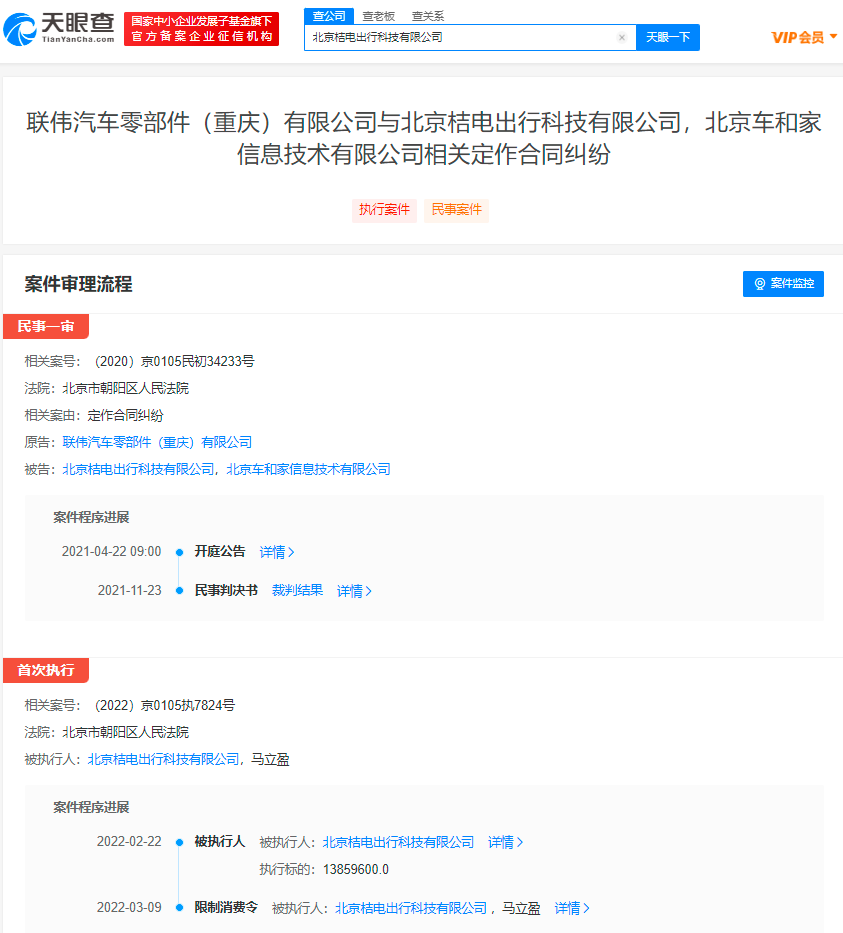Open the VIP会员 dropdown arrow

coord(832,37)
